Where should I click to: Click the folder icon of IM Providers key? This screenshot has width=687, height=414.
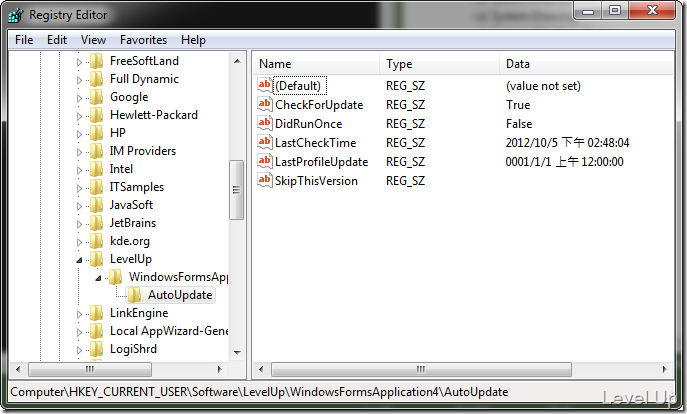point(96,151)
